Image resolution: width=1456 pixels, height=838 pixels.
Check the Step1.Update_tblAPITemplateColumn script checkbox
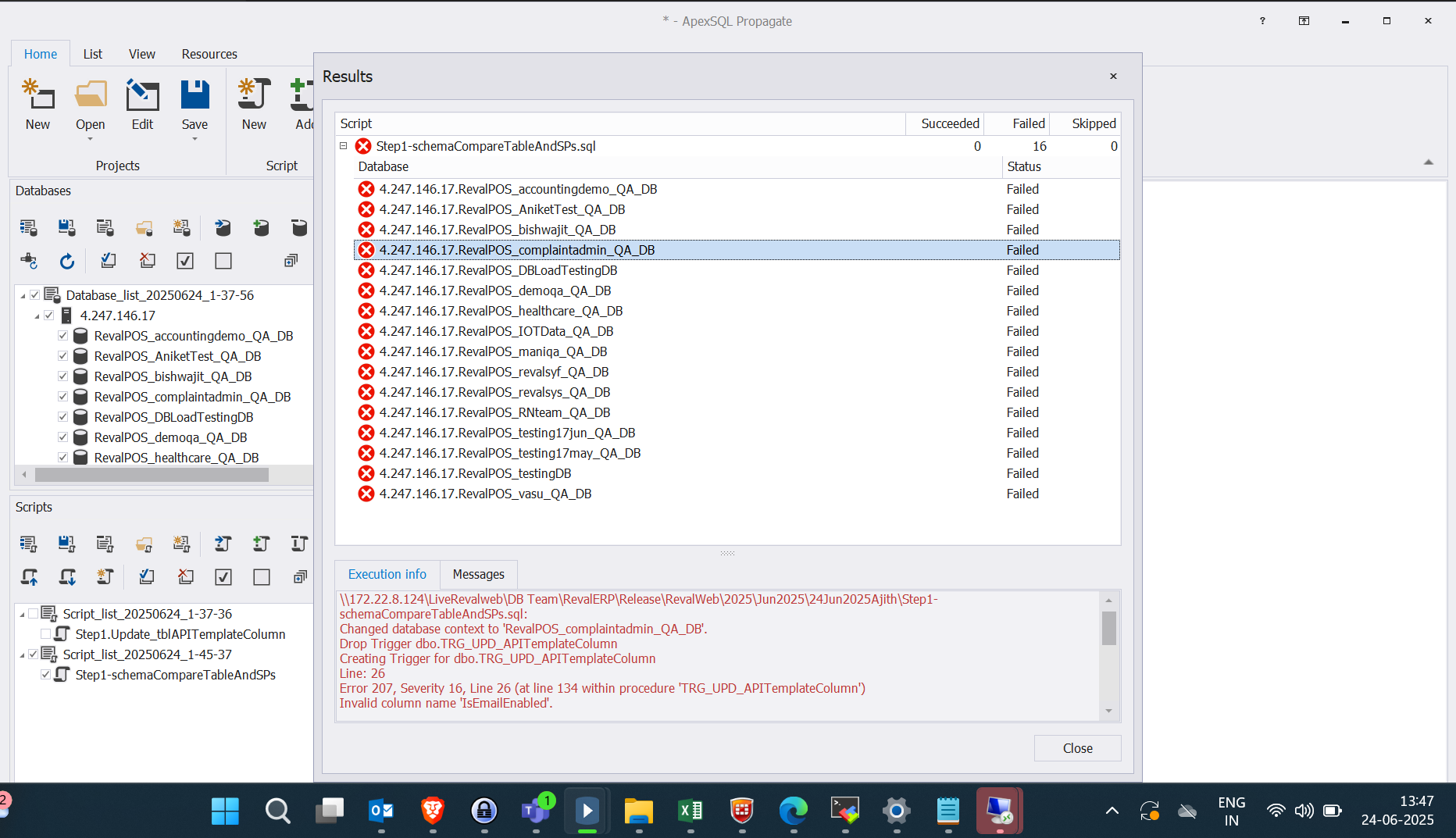tap(46, 634)
